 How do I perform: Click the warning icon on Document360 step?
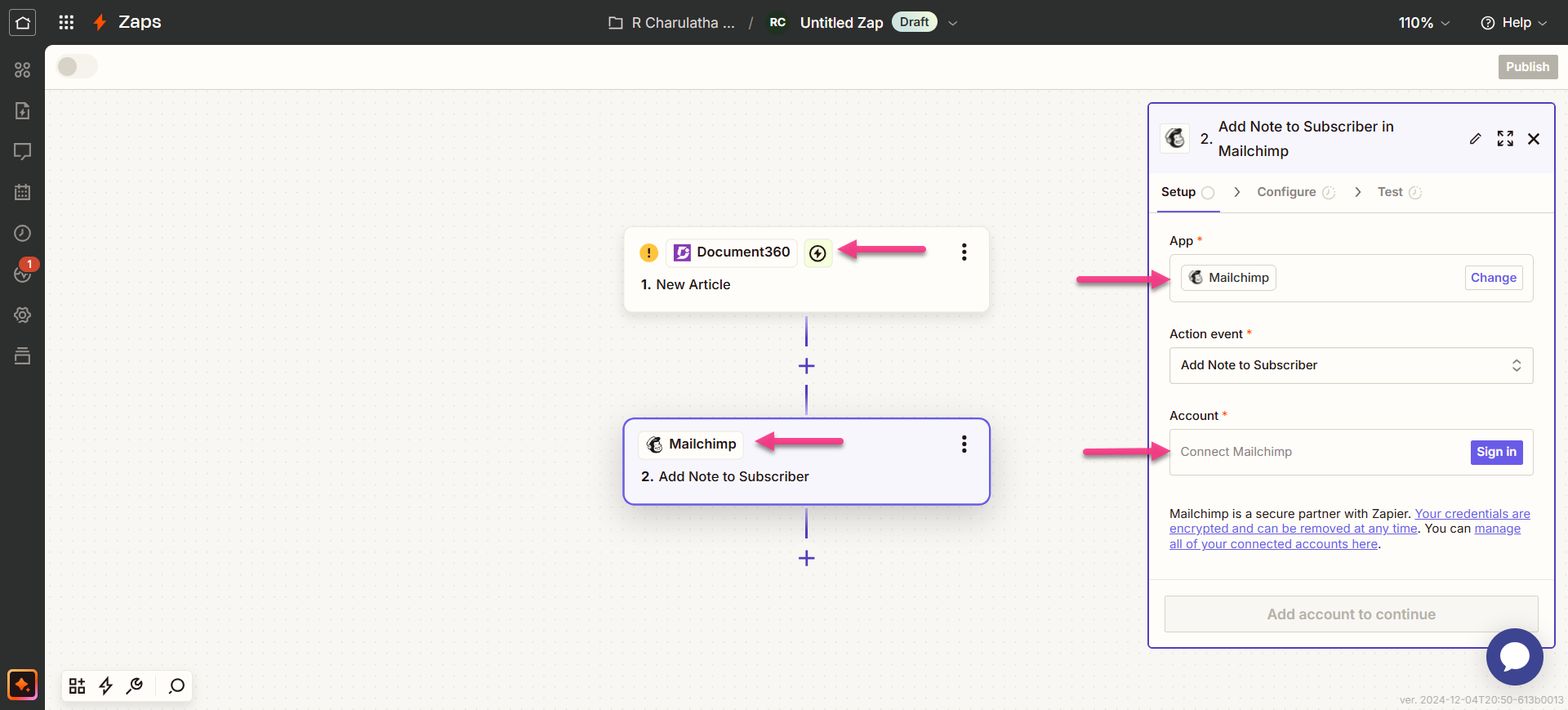pyautogui.click(x=648, y=252)
